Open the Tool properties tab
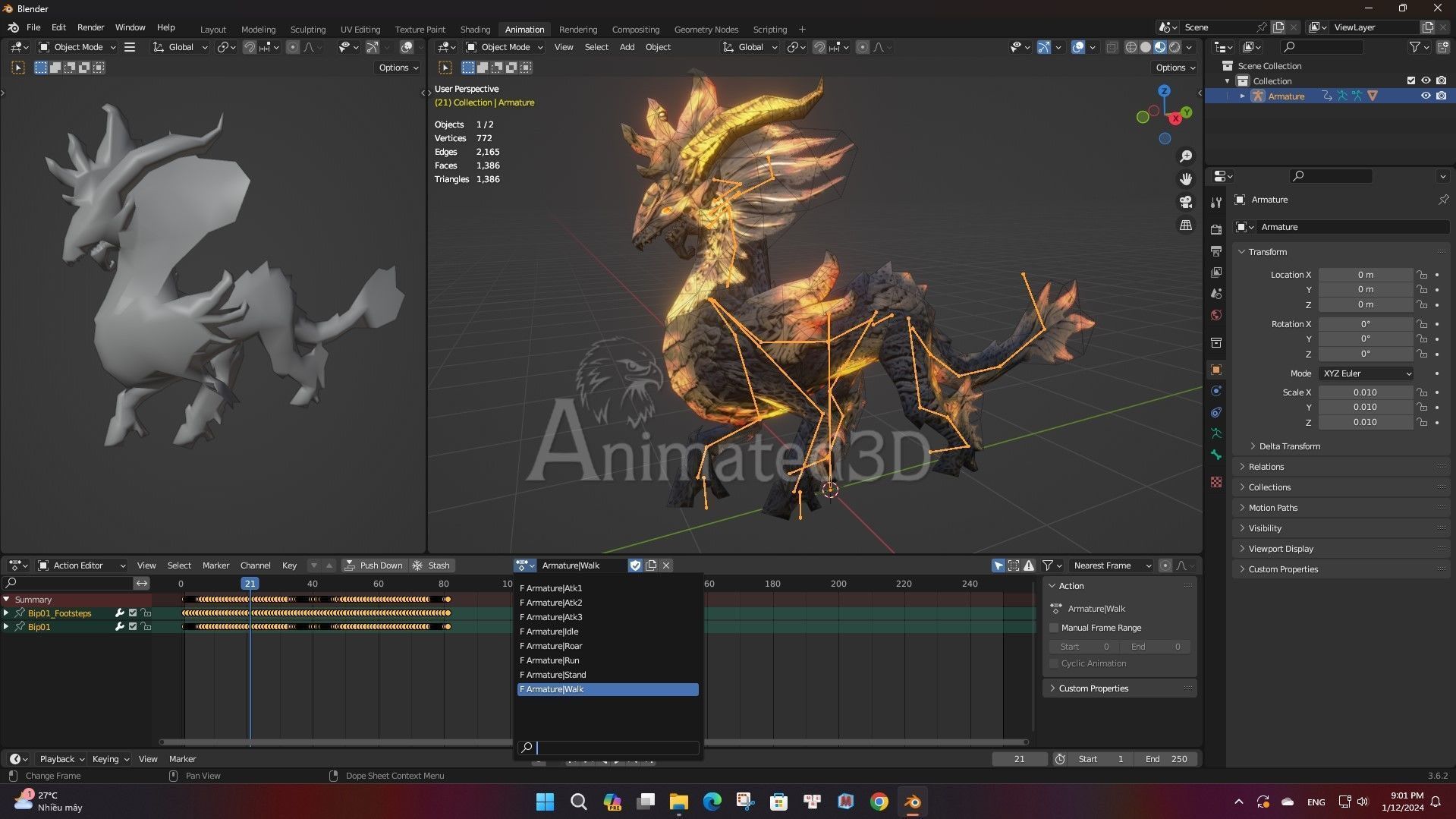This screenshot has height=819, width=1456. coord(1216,202)
